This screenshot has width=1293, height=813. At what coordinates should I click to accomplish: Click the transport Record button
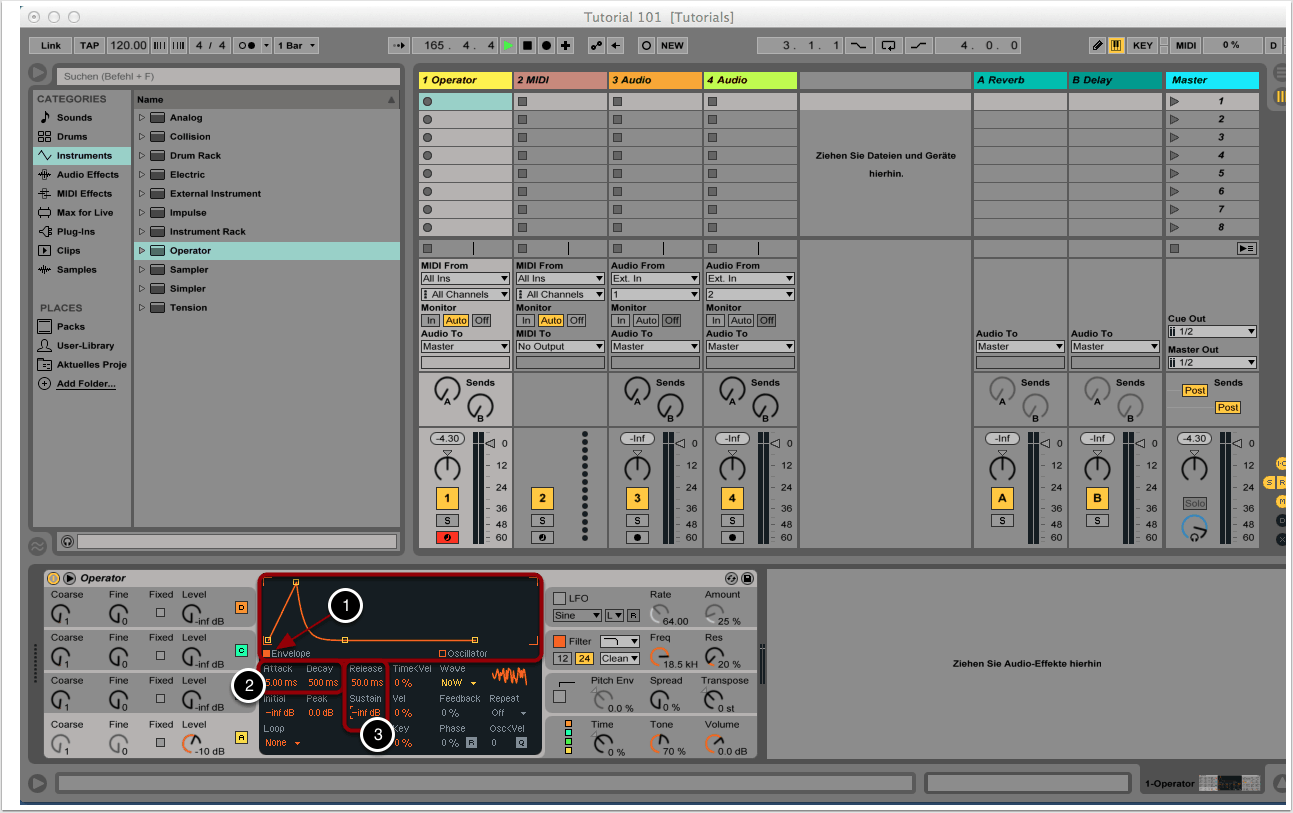click(x=546, y=45)
